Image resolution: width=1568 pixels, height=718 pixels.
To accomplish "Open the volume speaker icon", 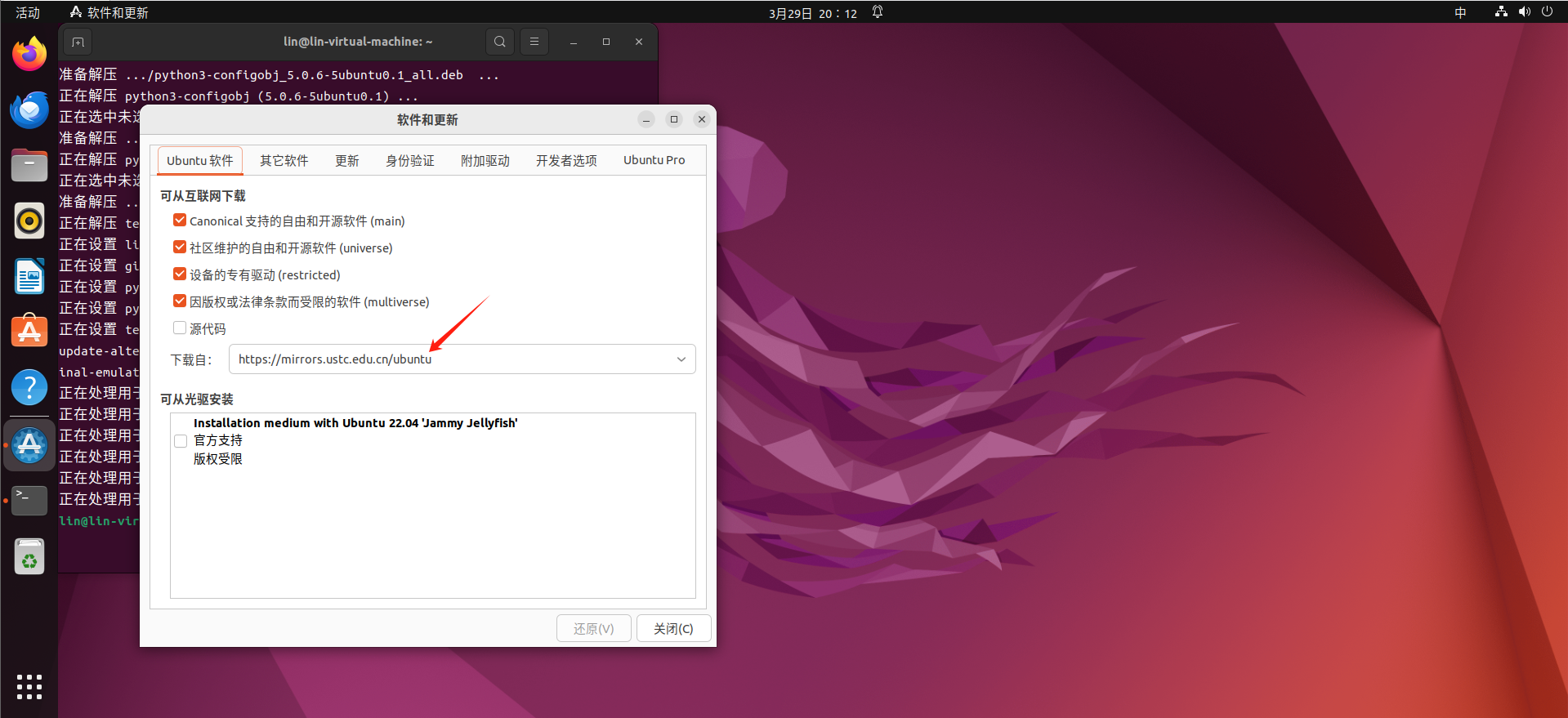I will click(x=1524, y=12).
